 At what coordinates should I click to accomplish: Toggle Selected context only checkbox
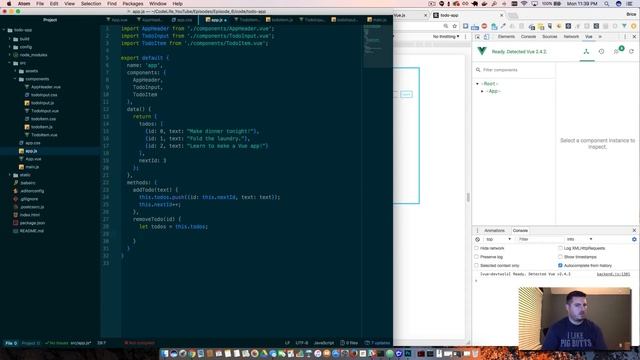pyautogui.click(x=476, y=265)
